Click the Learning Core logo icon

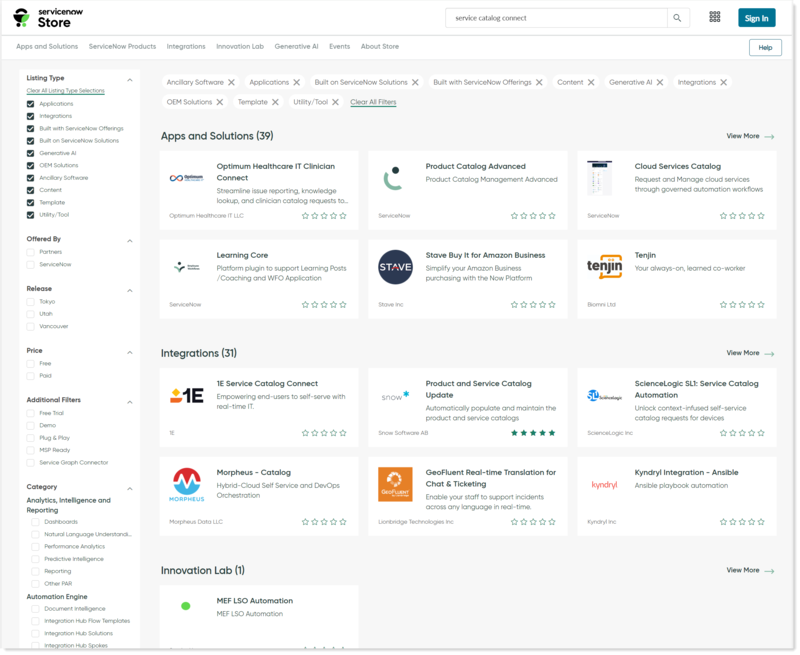(187, 267)
